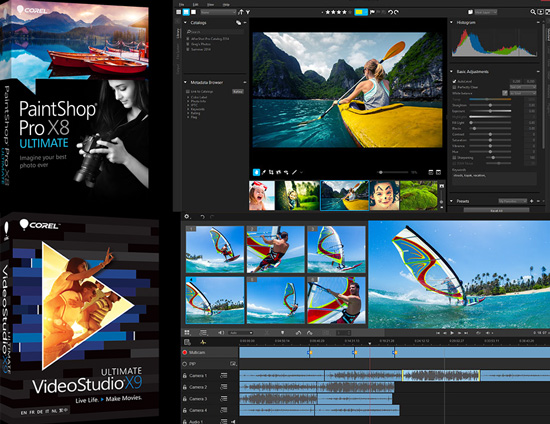Add a new preset with plus icon
This screenshot has width=550, height=424.
coord(532,201)
